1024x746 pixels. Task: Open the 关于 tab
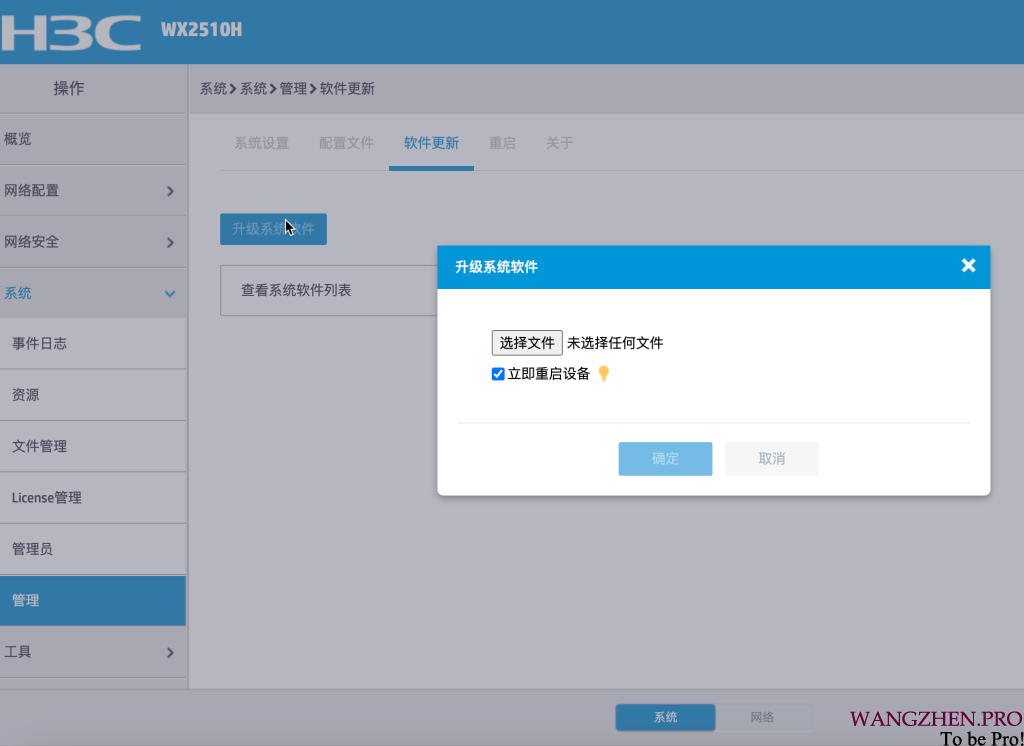(559, 143)
